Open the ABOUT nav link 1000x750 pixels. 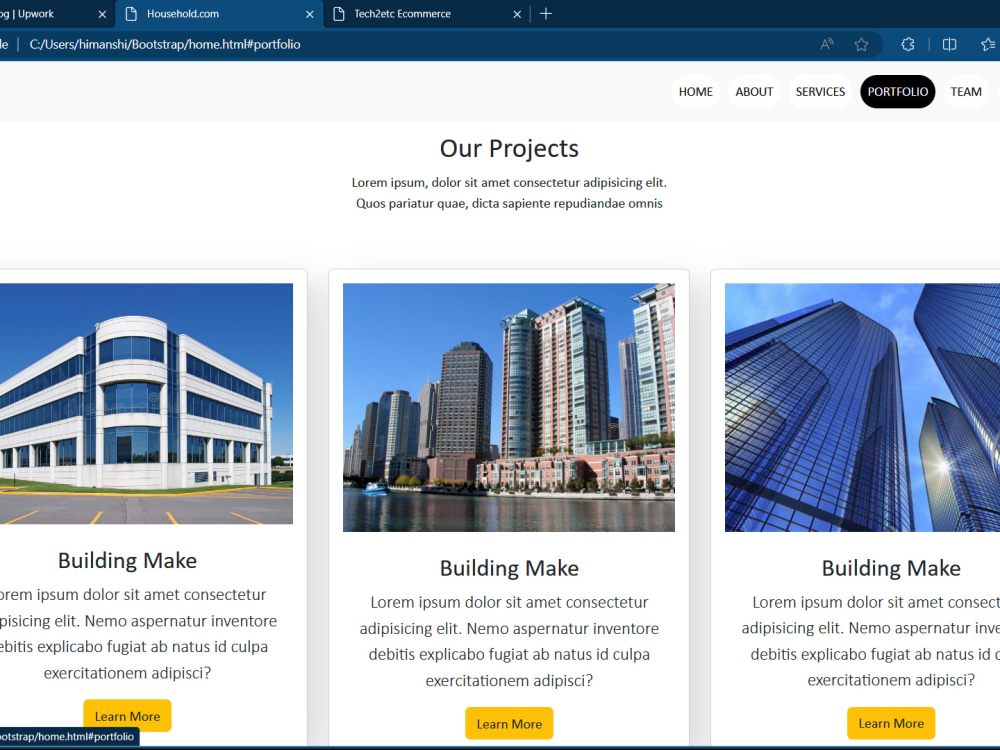point(754,92)
